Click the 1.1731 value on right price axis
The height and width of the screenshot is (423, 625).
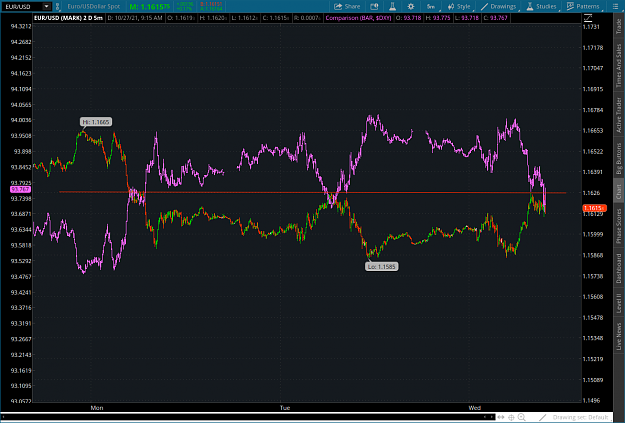592,27
